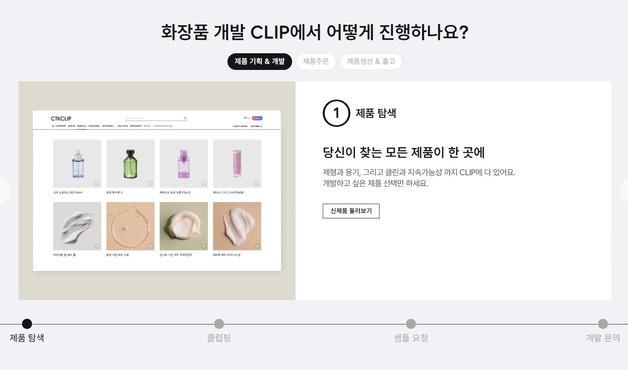The image size is (628, 370).
Task: Select the 개발 문의 step marker
Action: (x=603, y=324)
